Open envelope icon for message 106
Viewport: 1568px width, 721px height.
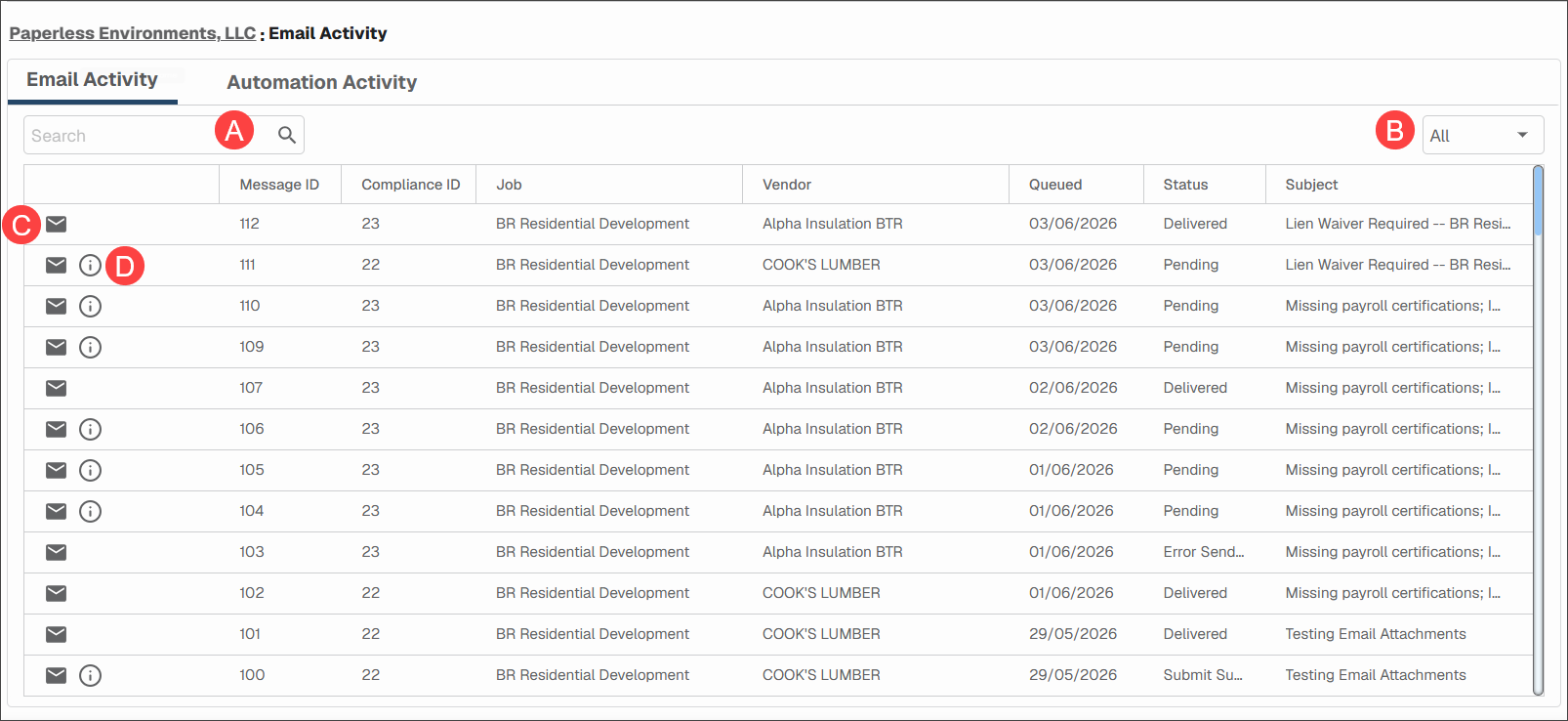coord(57,429)
